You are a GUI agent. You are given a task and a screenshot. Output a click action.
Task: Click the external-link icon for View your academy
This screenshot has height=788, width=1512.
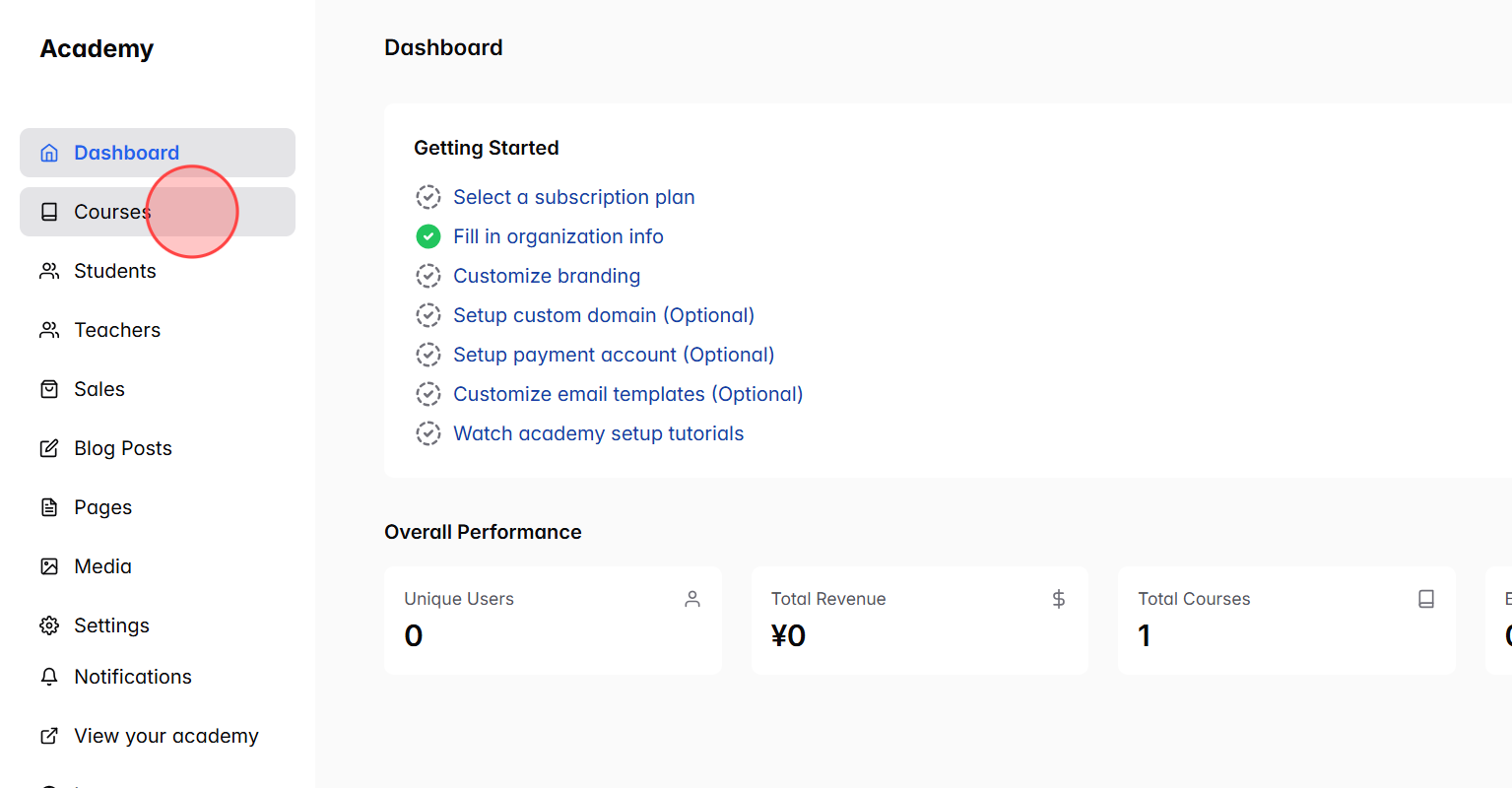pyautogui.click(x=48, y=736)
